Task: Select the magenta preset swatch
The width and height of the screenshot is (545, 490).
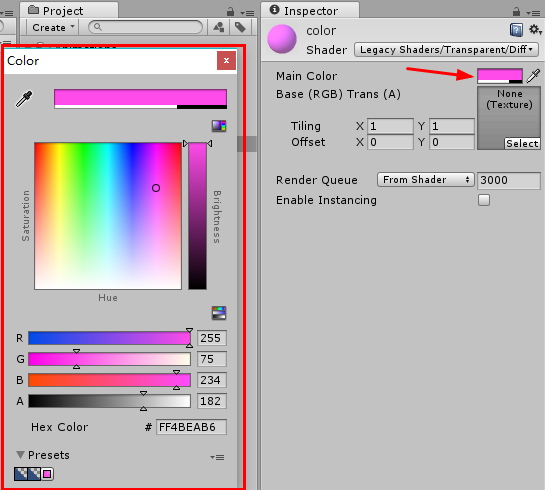Action: [47, 474]
